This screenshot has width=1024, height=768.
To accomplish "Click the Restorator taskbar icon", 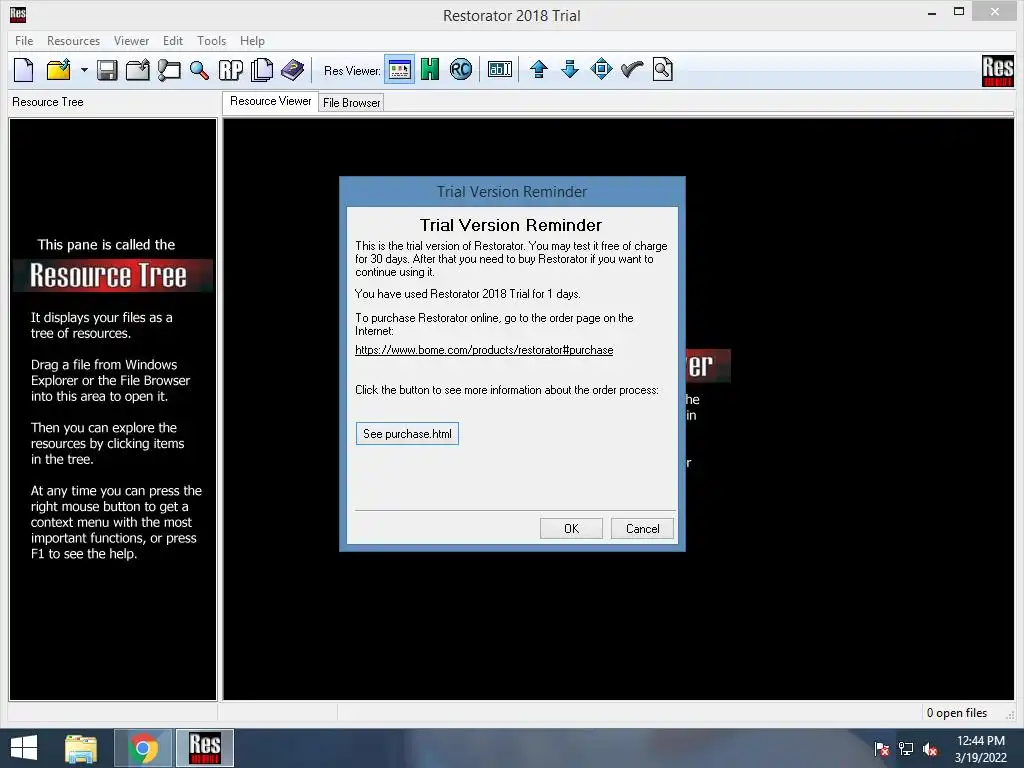I will pos(204,748).
